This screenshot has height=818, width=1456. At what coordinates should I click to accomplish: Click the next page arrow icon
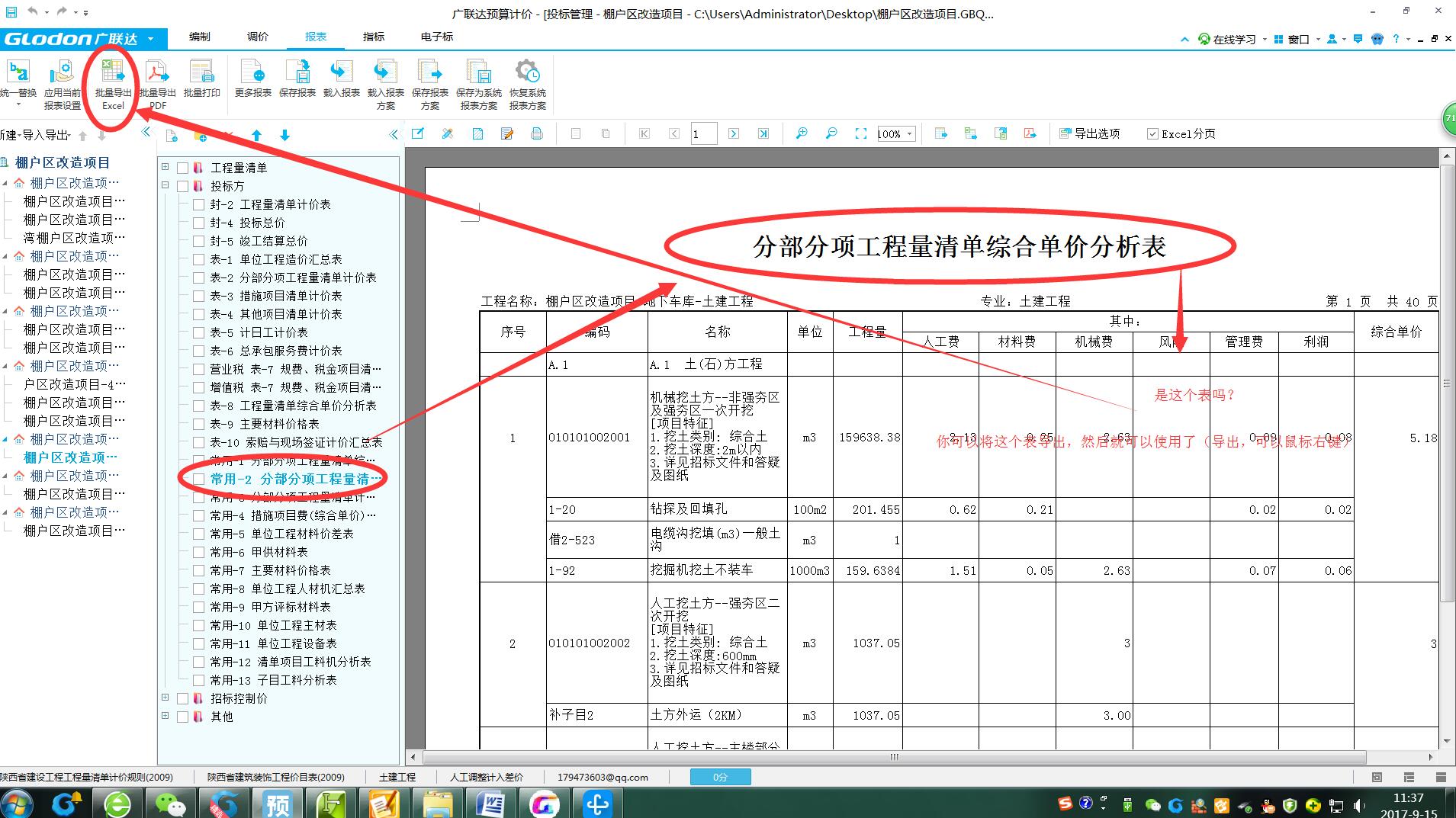click(733, 133)
